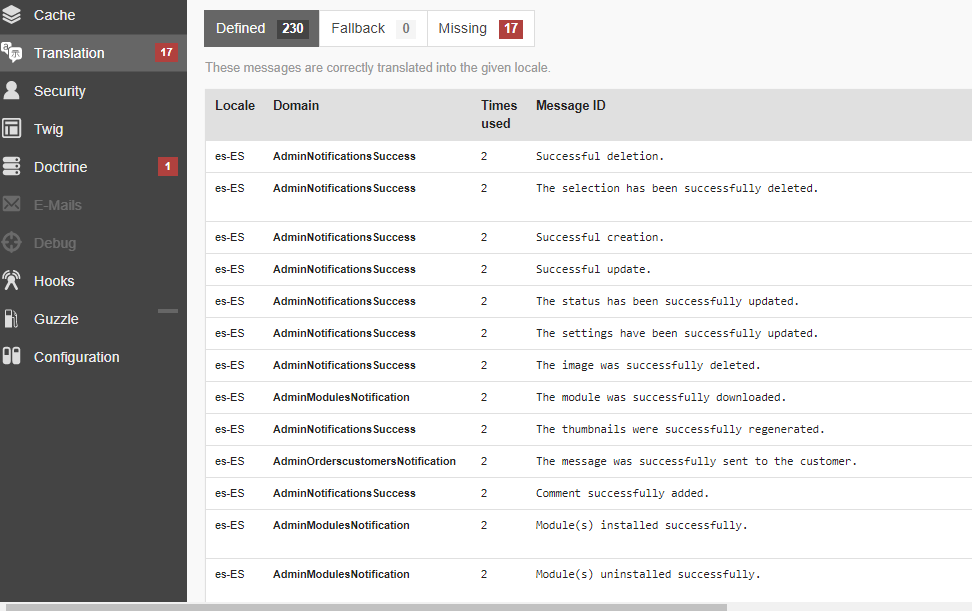Screen dimensions: 972x611
Task: Click the Doctrine database icon
Action: (x=12, y=167)
